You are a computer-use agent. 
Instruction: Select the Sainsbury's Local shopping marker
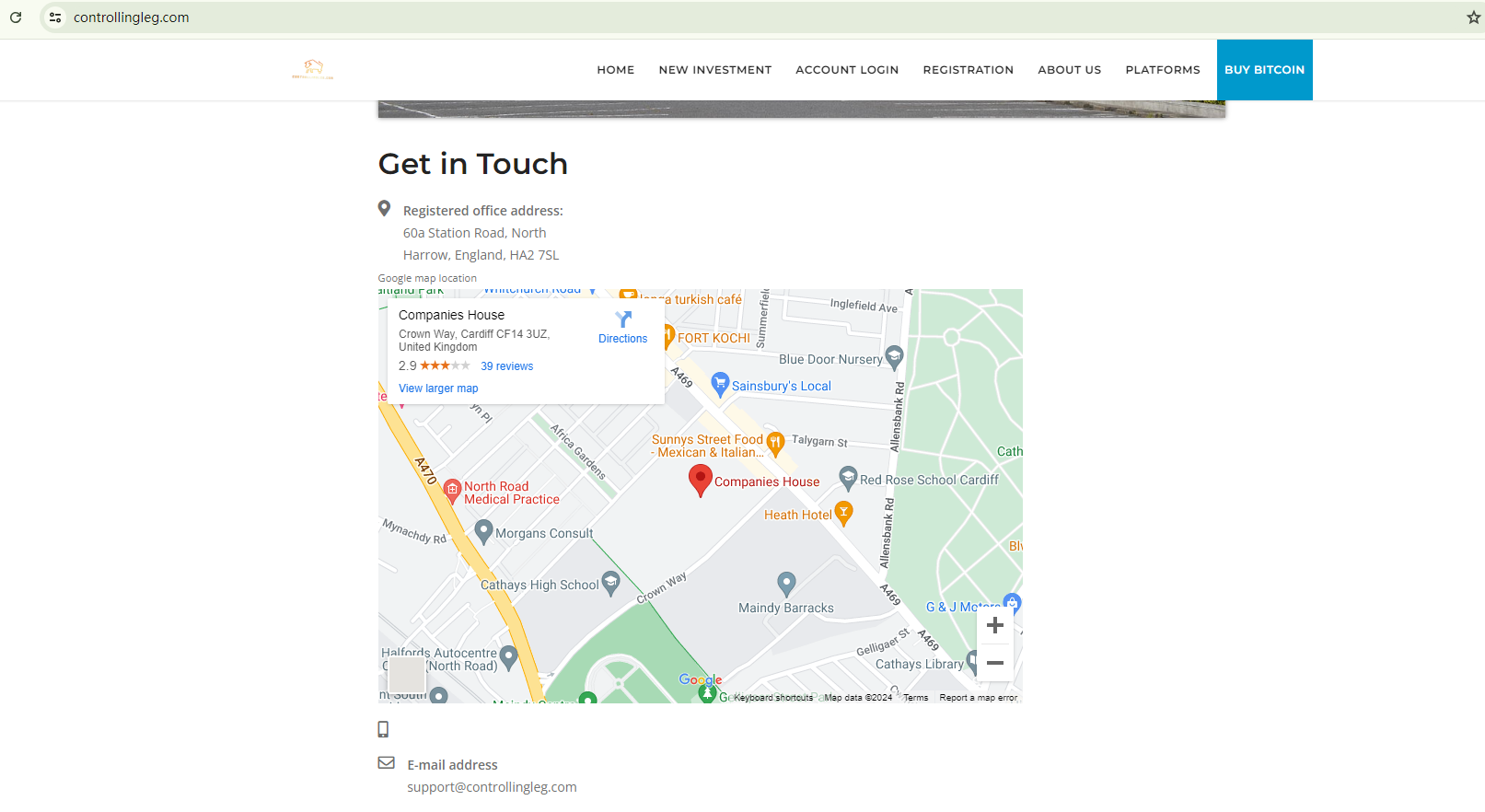720,385
